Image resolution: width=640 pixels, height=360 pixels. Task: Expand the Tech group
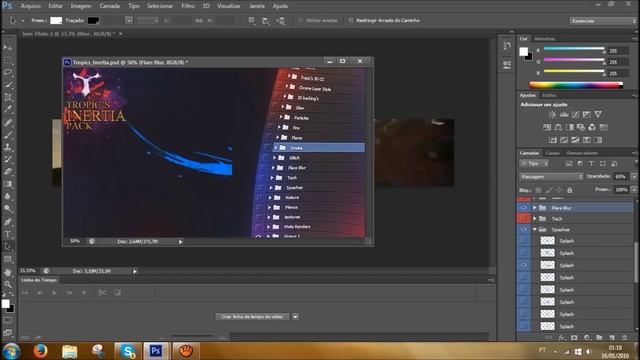point(535,219)
